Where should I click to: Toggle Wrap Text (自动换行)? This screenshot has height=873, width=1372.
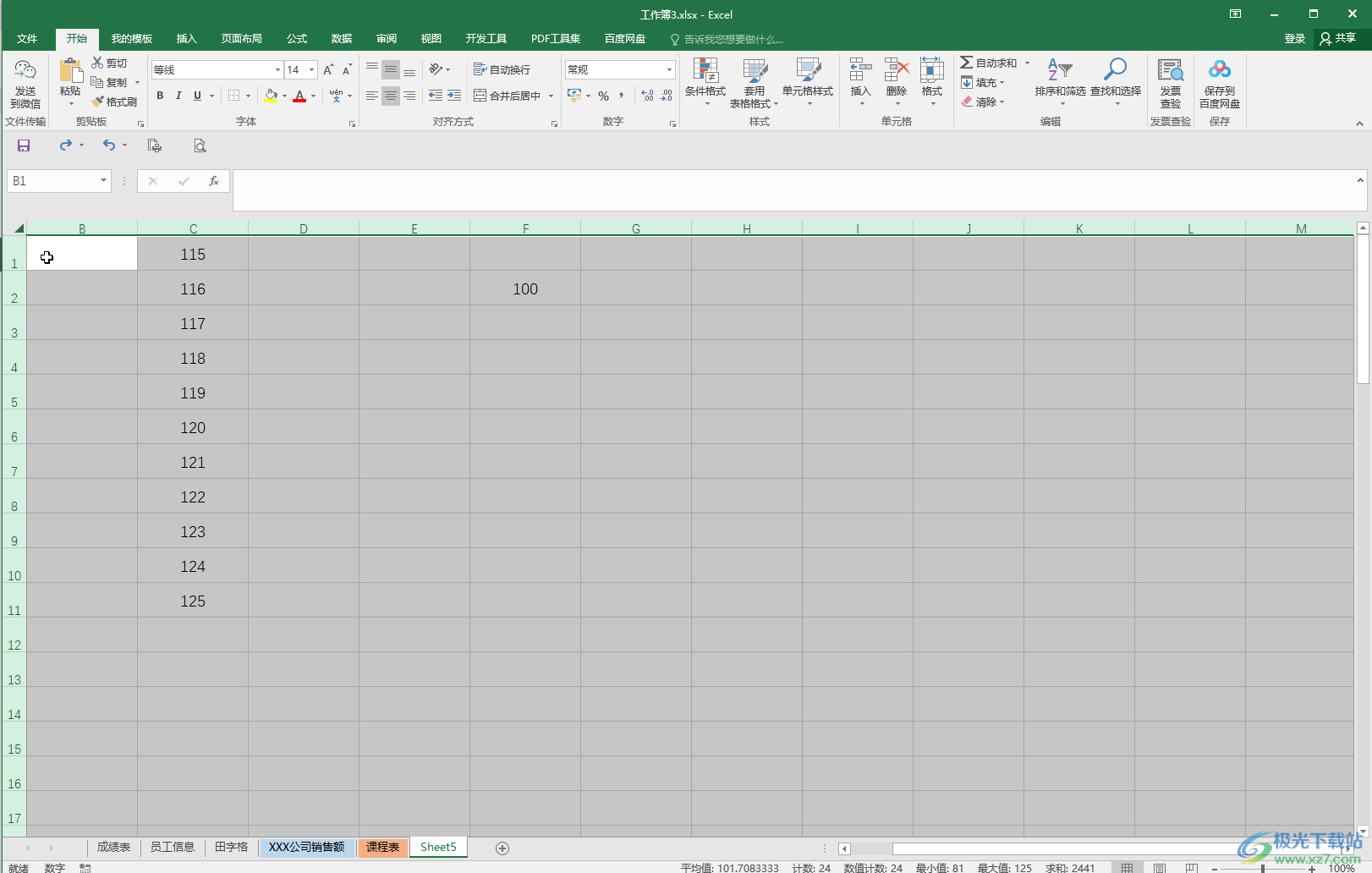tap(502, 69)
